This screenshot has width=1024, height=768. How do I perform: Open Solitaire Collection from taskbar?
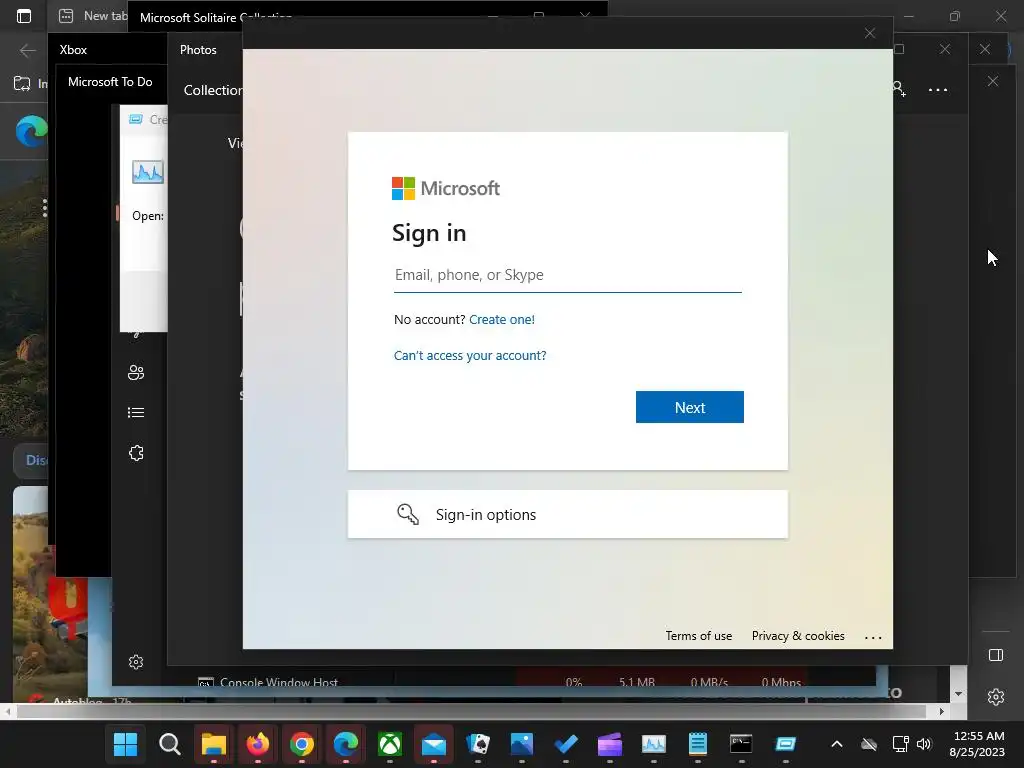pos(477,744)
